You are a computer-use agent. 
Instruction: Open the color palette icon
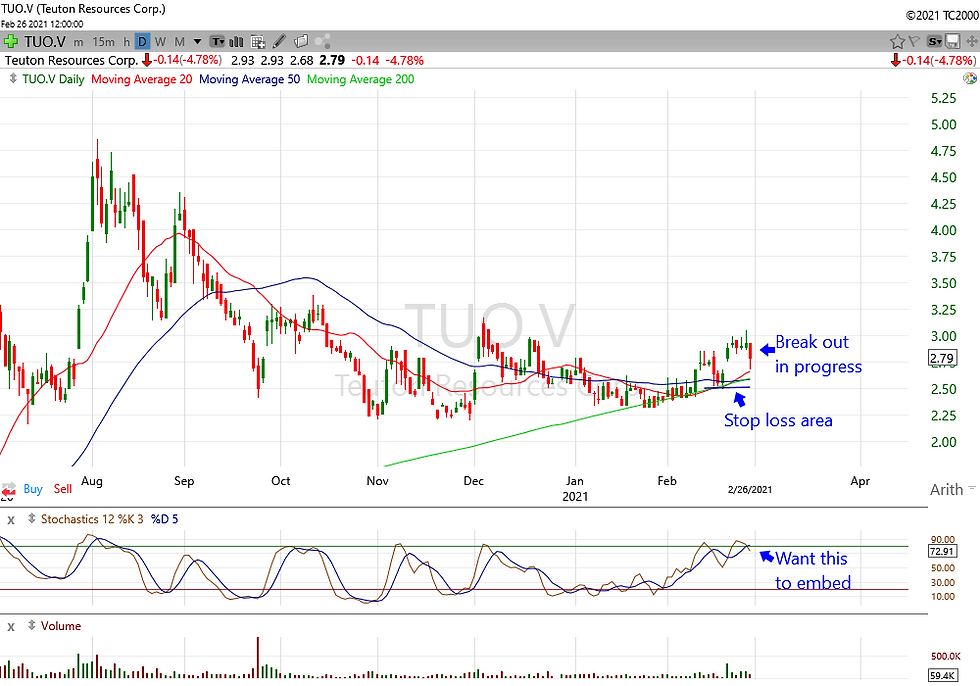point(970,79)
